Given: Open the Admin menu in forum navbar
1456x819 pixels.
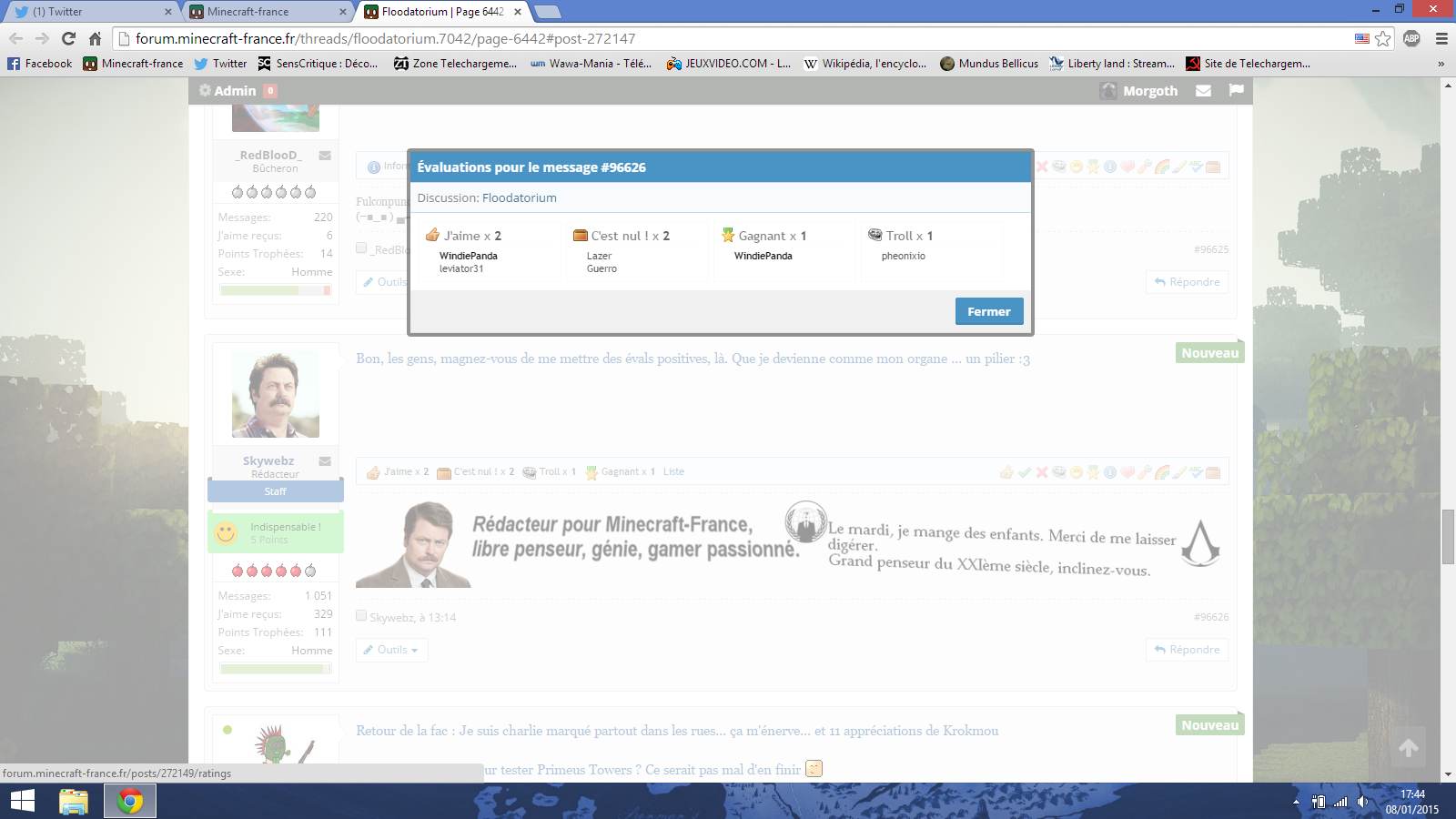Looking at the screenshot, I should (x=228, y=91).
